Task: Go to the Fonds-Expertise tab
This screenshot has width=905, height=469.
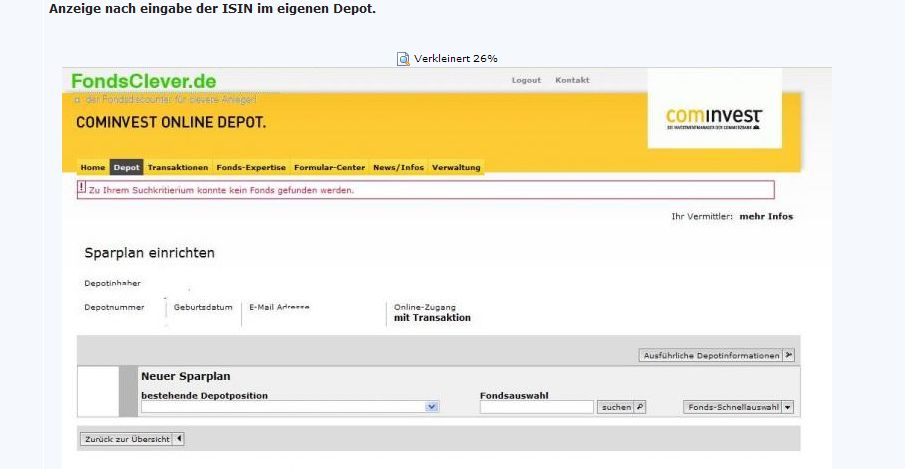Action: click(251, 167)
